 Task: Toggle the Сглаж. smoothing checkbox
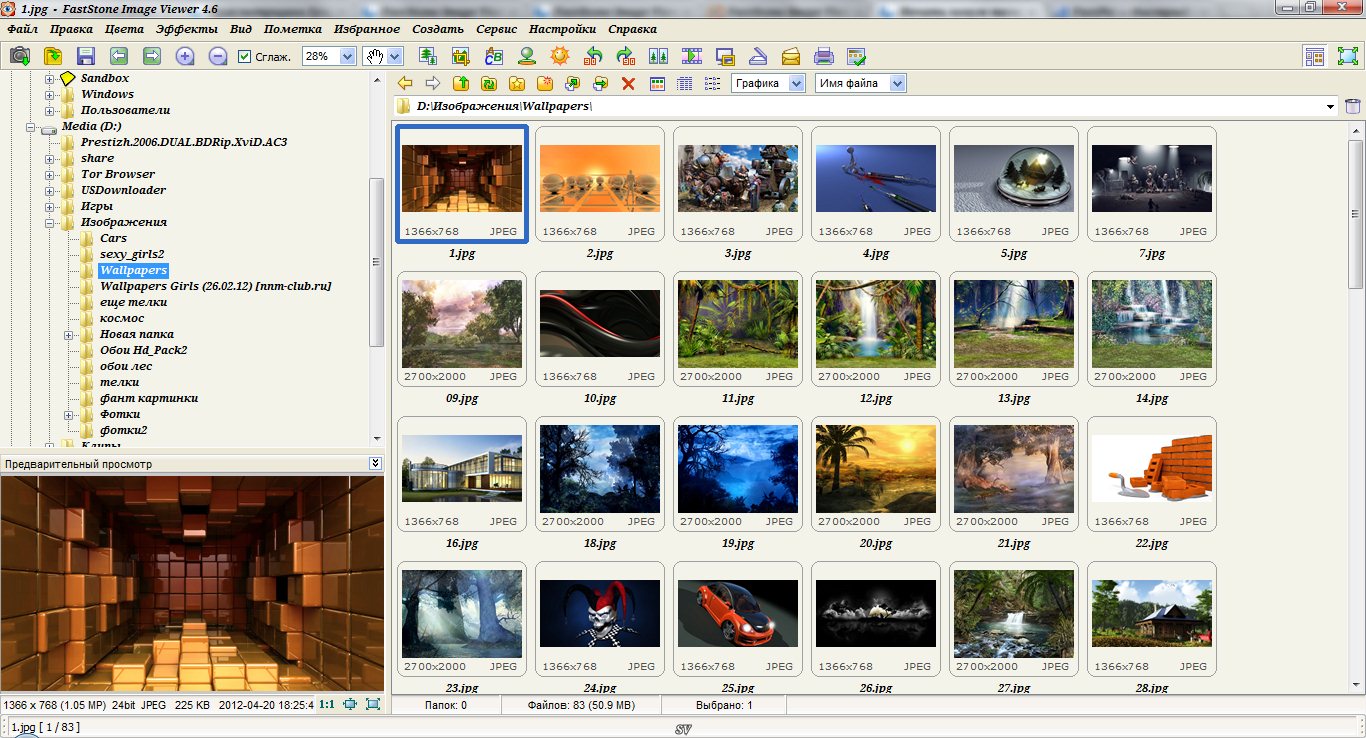point(245,57)
